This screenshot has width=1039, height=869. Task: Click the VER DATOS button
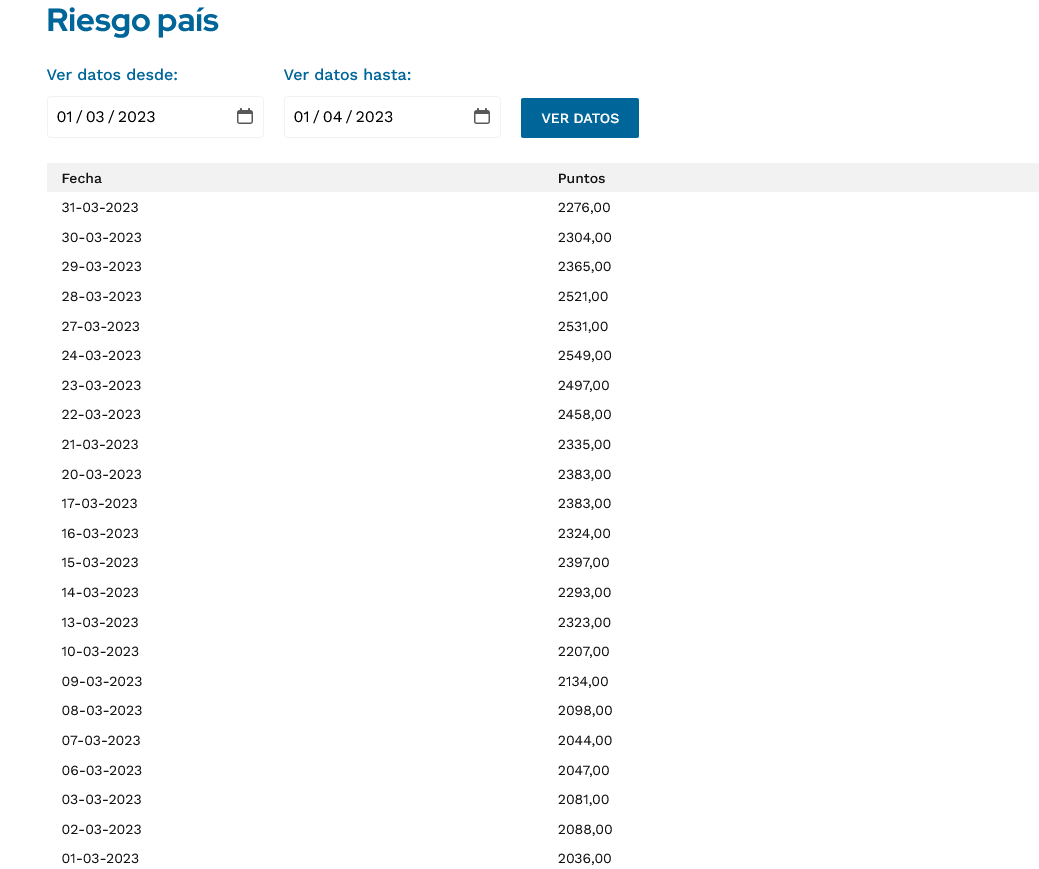(580, 118)
